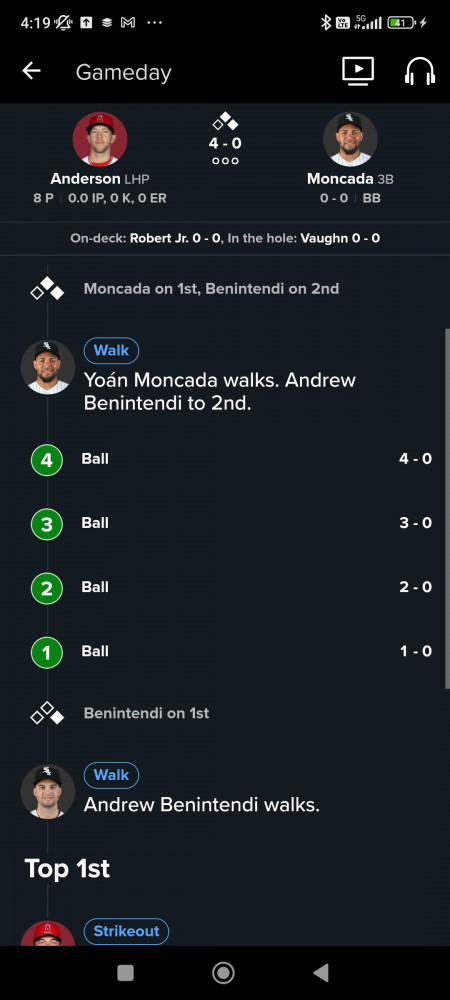Tap the pitch 4 ball circle
Screen dimensions: 450x1000
[x=47, y=460]
